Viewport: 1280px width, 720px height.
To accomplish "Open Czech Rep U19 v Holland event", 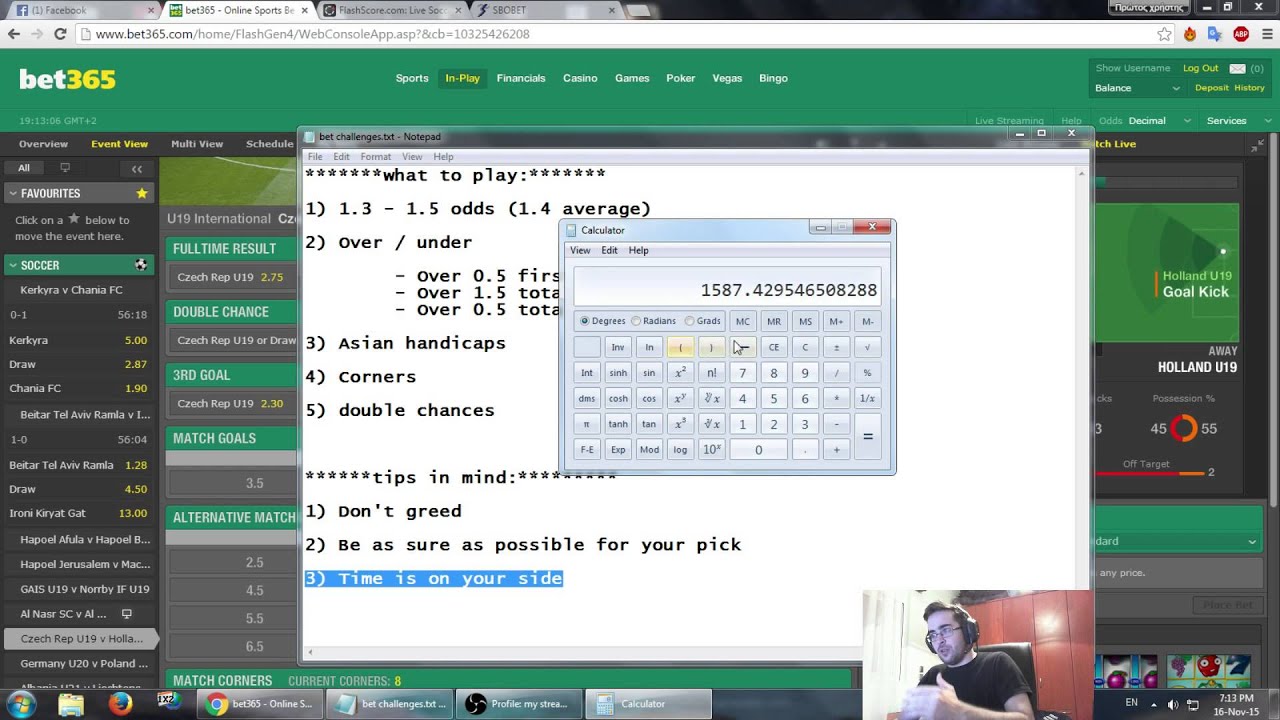I will pos(80,638).
